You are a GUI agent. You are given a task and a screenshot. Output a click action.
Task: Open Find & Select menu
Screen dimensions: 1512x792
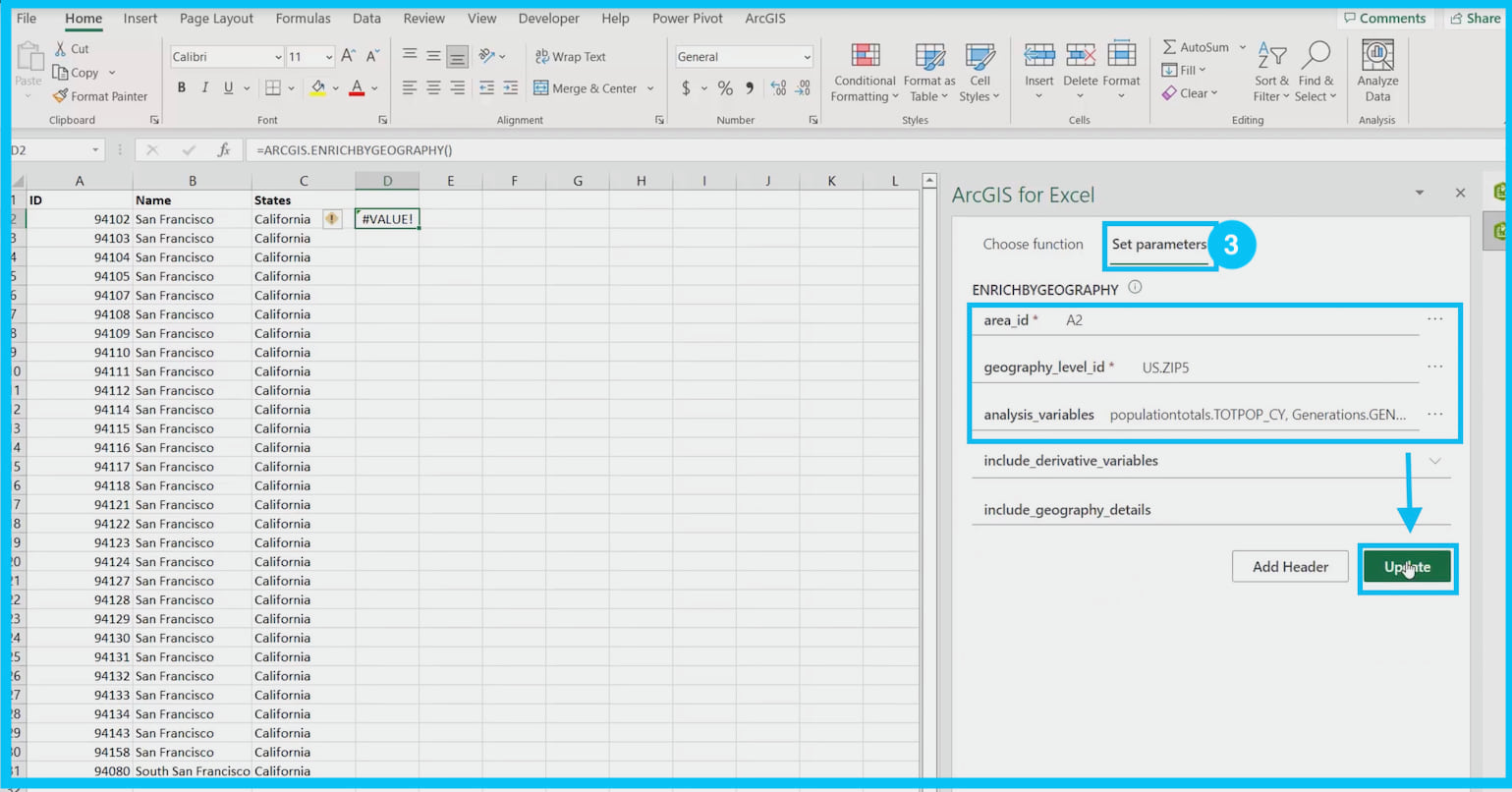point(1316,72)
